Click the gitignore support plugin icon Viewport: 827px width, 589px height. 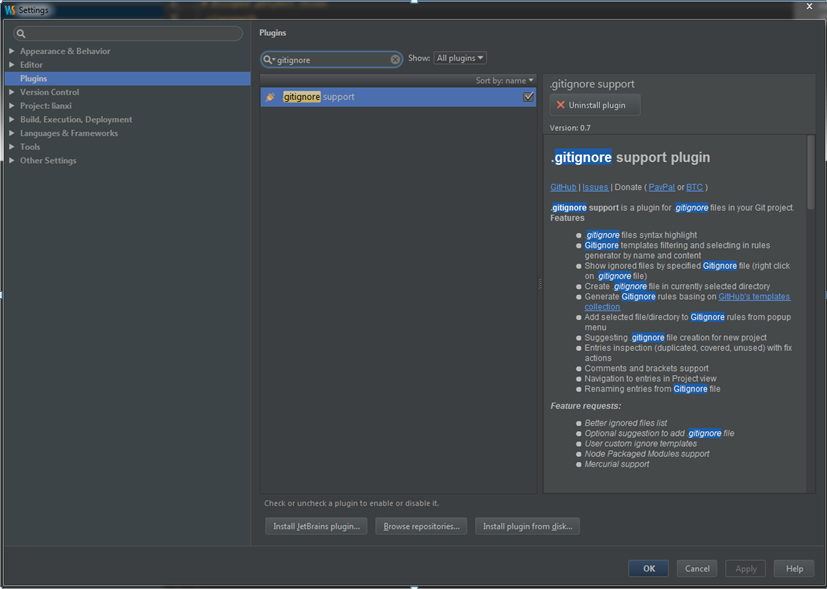tap(271, 97)
